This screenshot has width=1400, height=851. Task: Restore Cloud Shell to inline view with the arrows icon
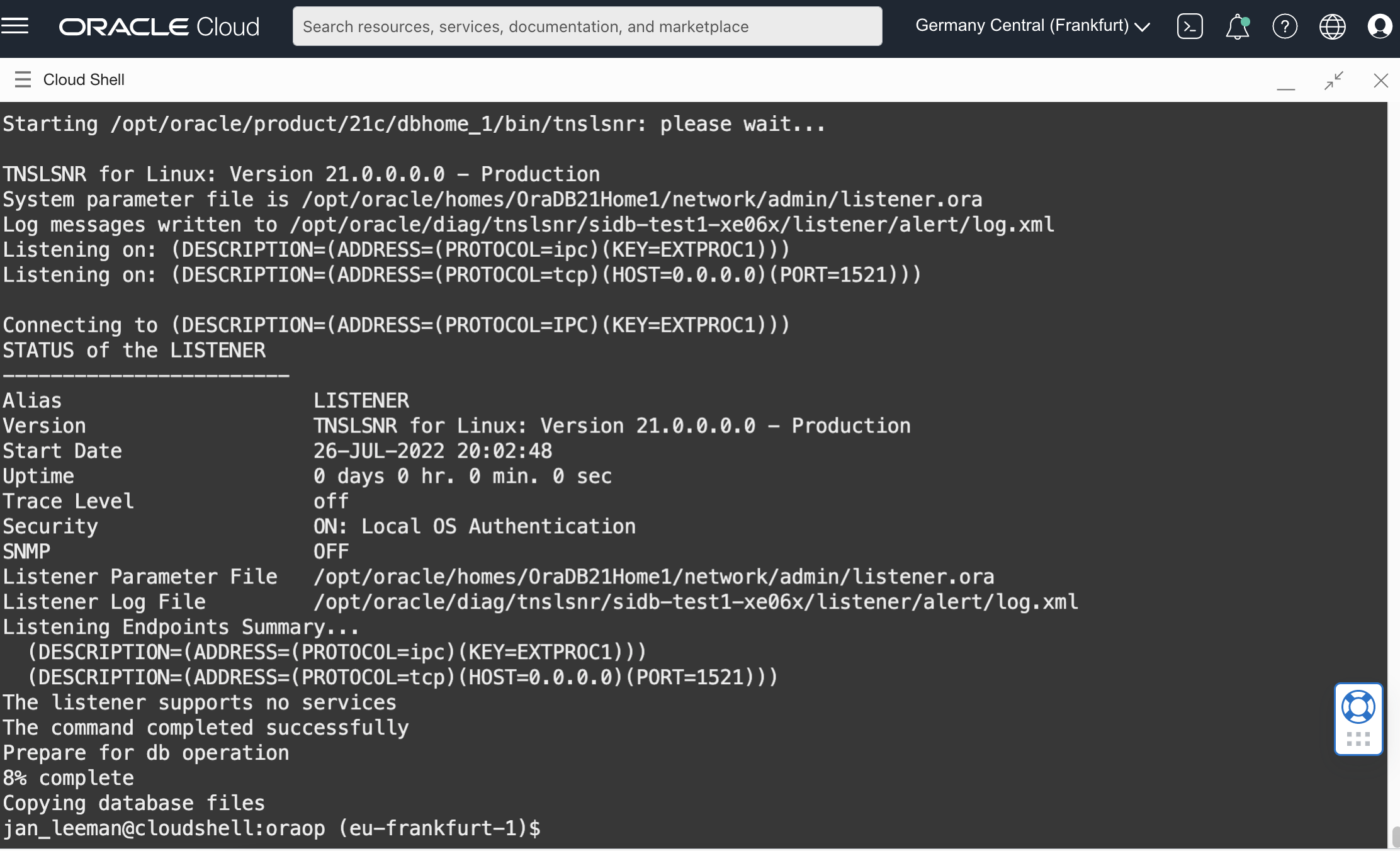pyautogui.click(x=1333, y=80)
